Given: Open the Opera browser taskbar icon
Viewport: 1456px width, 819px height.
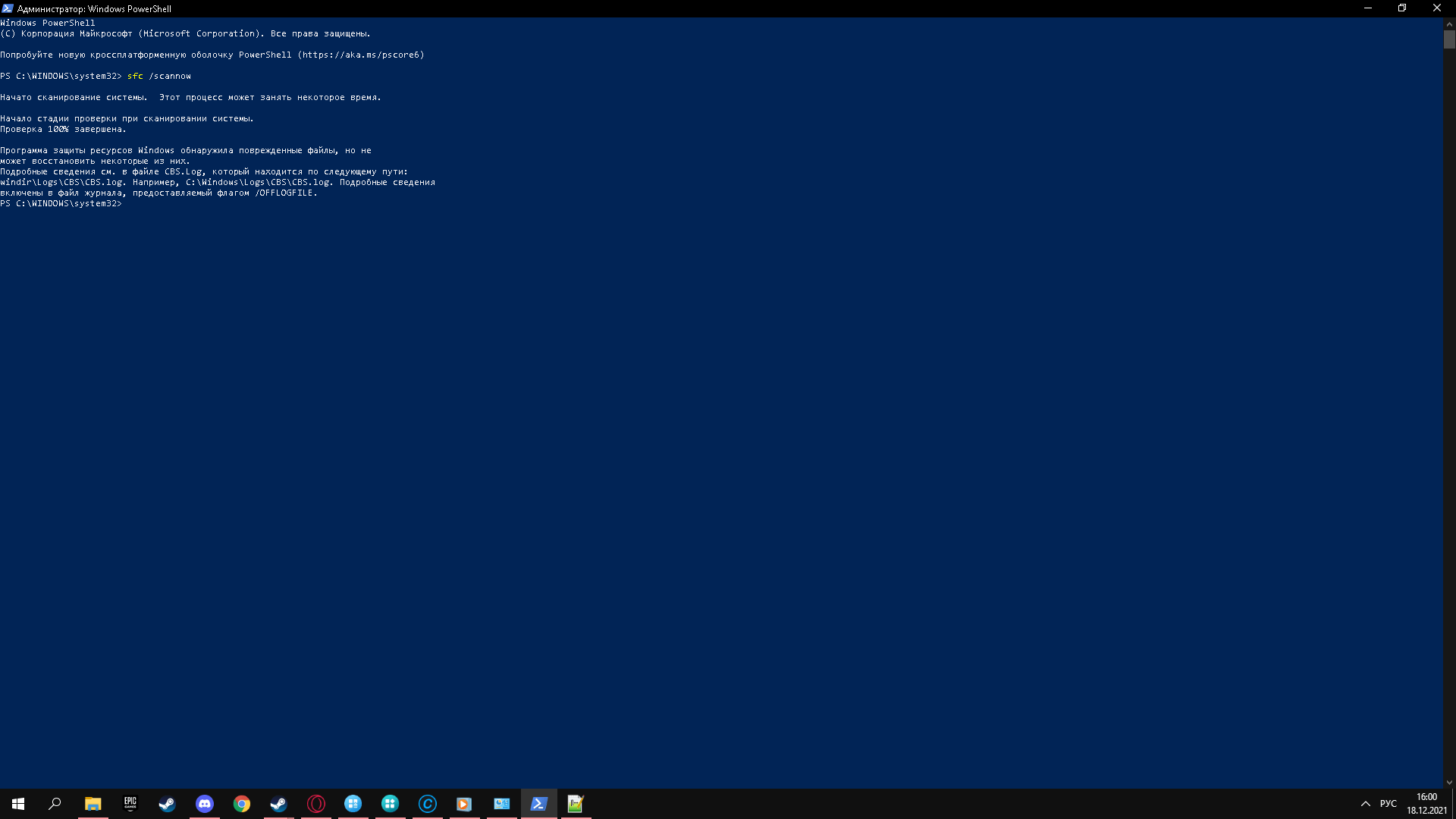Looking at the screenshot, I should (315, 804).
